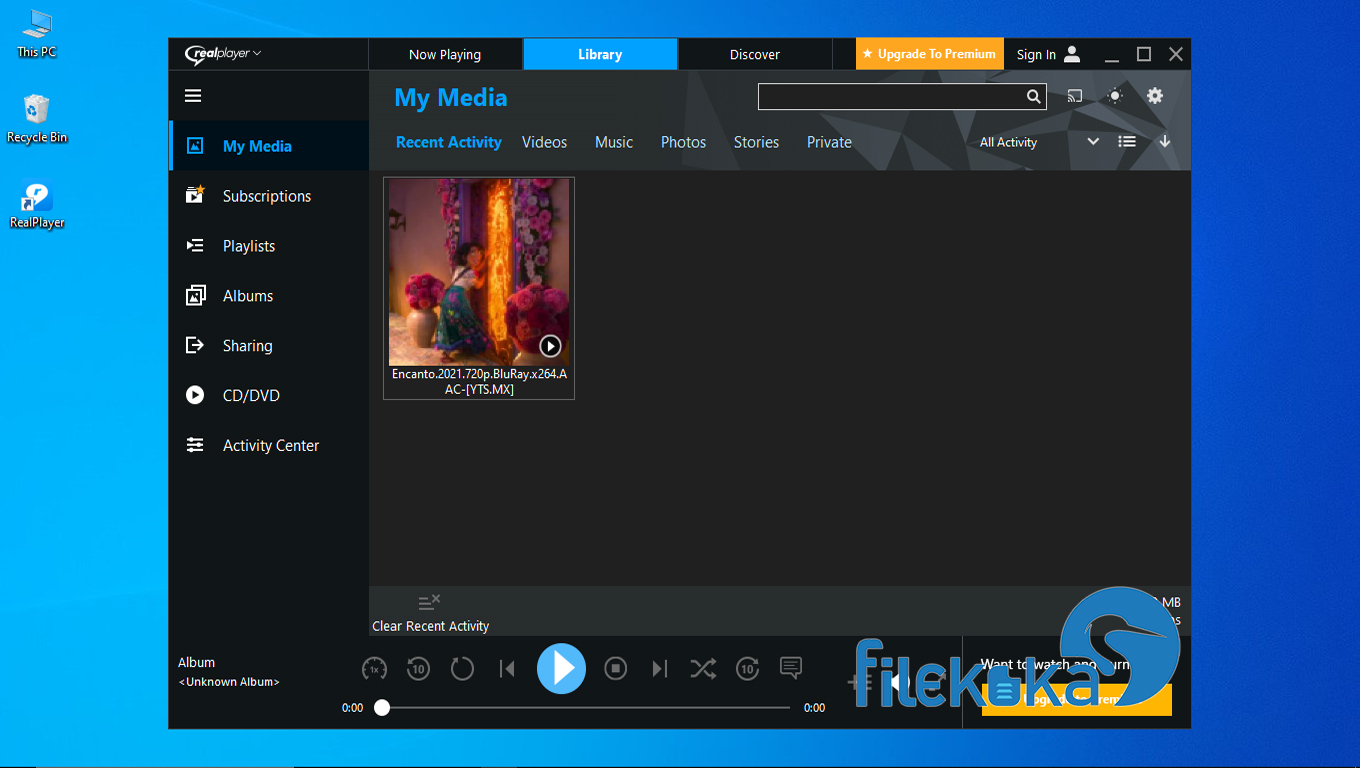Open settings gear icon

(1155, 96)
